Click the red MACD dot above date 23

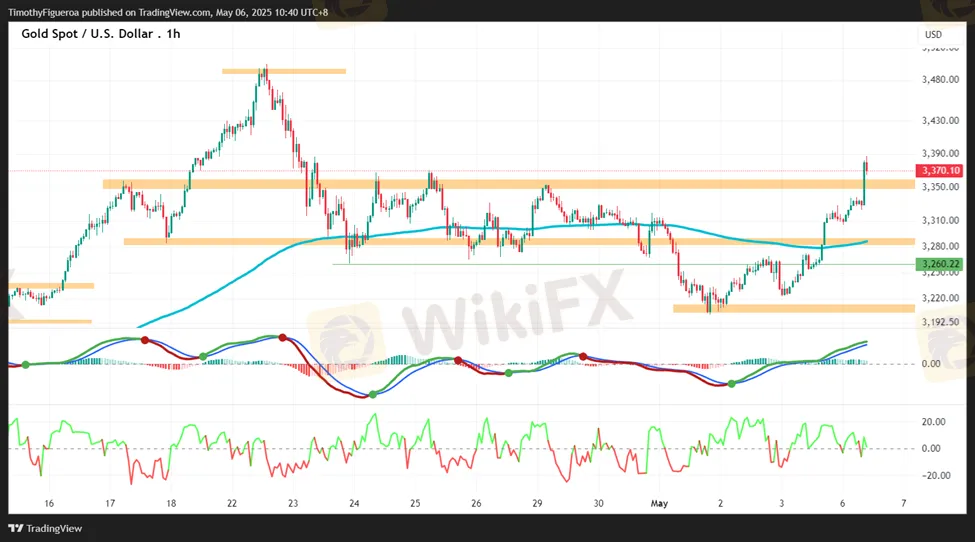click(283, 338)
